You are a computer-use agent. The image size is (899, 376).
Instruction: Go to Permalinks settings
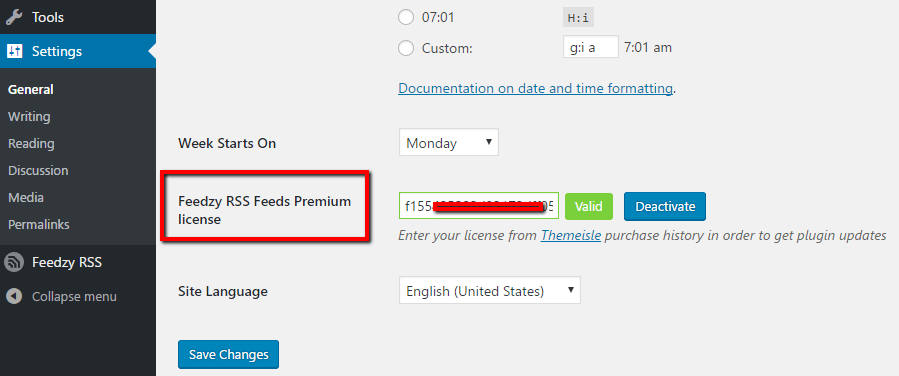(x=38, y=225)
